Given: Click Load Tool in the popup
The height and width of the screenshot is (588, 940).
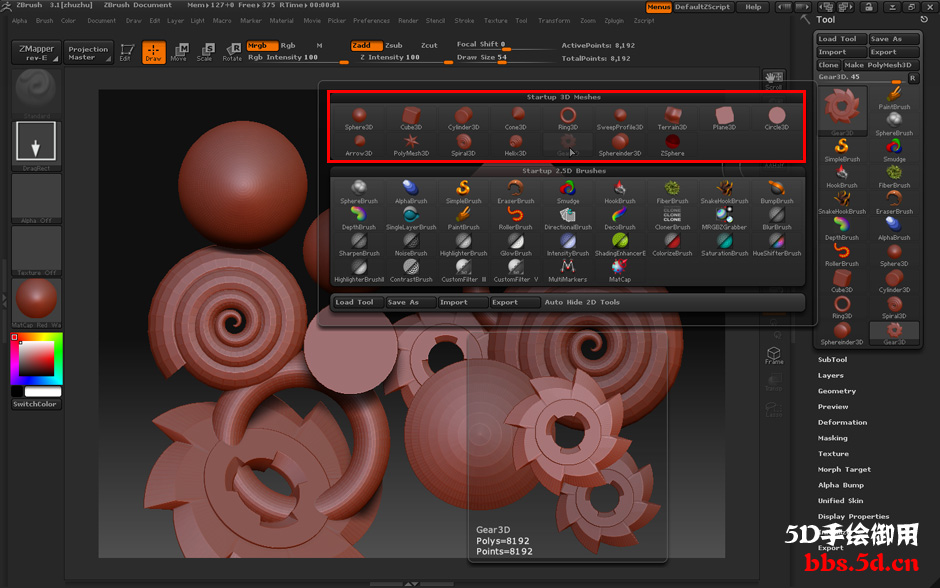Looking at the screenshot, I should tap(358, 302).
